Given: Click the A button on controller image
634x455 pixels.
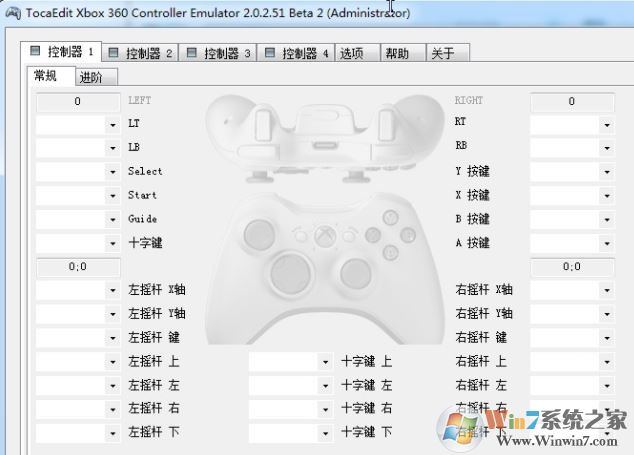Looking at the screenshot, I should click(391, 253).
